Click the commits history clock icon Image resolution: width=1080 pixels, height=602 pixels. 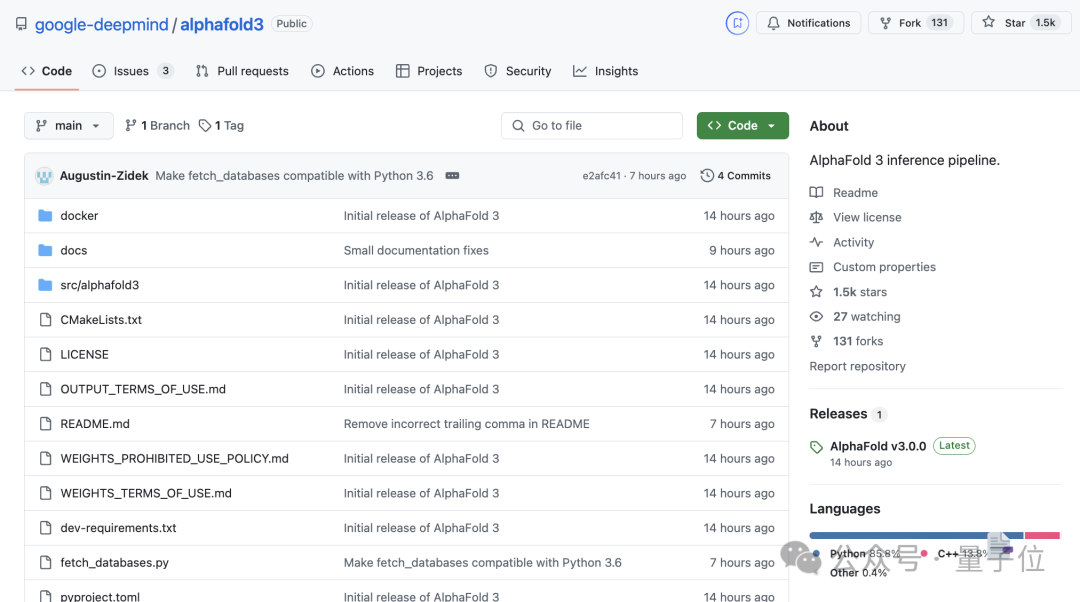707,176
